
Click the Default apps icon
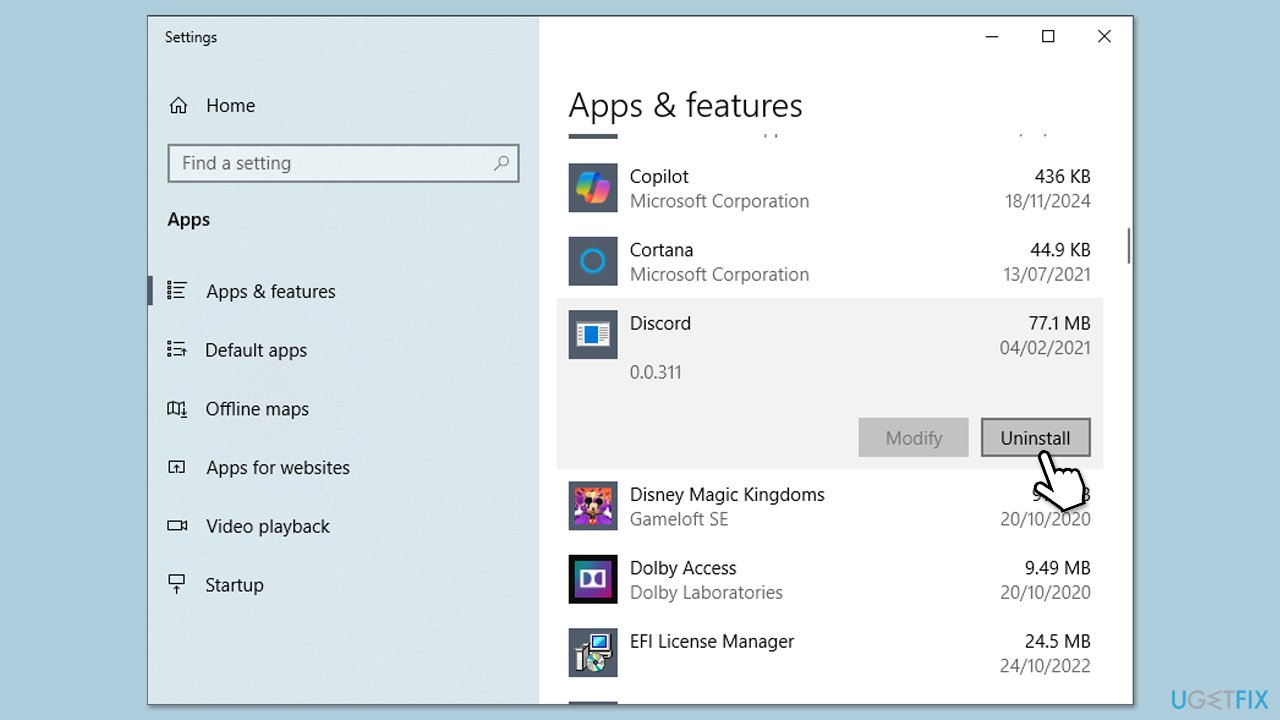click(x=177, y=350)
